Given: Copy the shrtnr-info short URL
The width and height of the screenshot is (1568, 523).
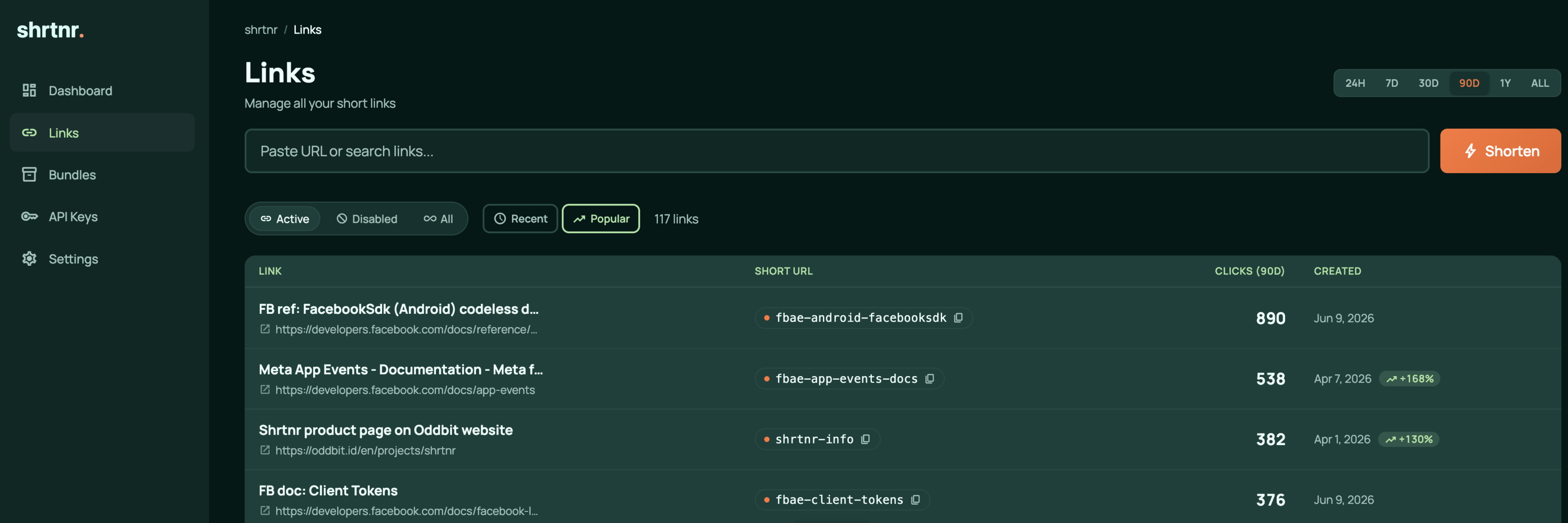Looking at the screenshot, I should 865,439.
